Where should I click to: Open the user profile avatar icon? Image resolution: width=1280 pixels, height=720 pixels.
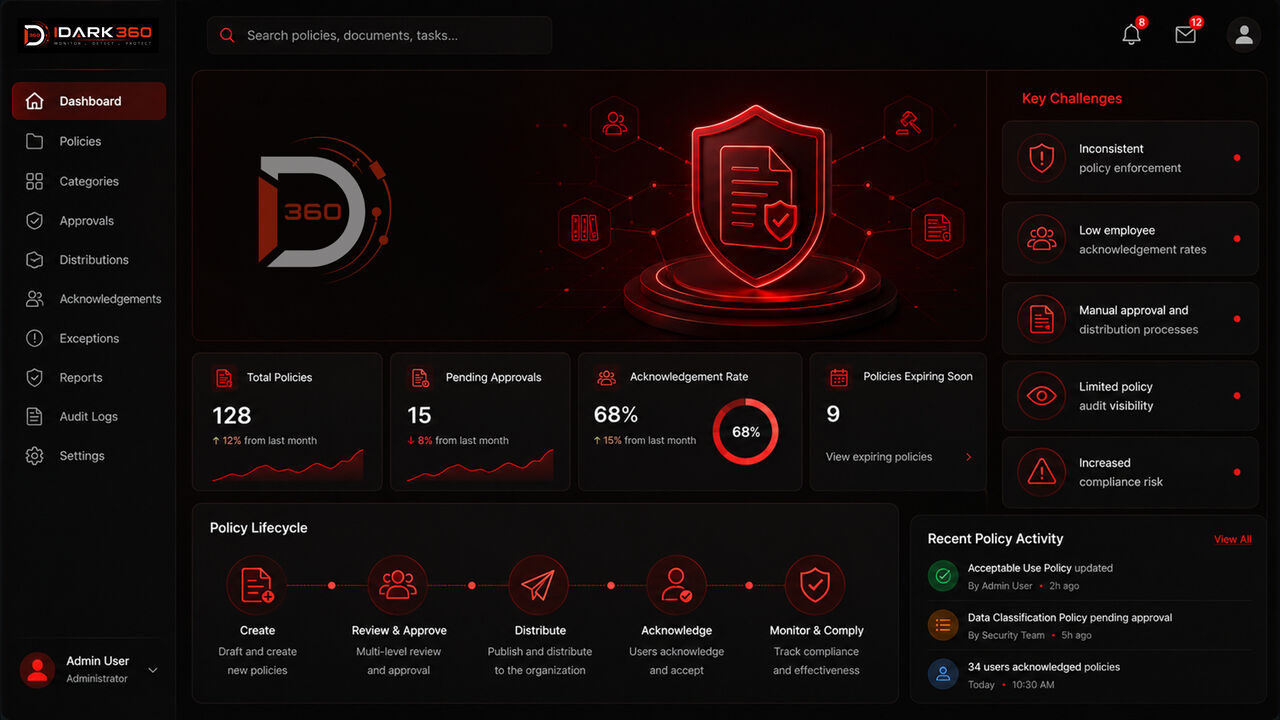point(1244,35)
